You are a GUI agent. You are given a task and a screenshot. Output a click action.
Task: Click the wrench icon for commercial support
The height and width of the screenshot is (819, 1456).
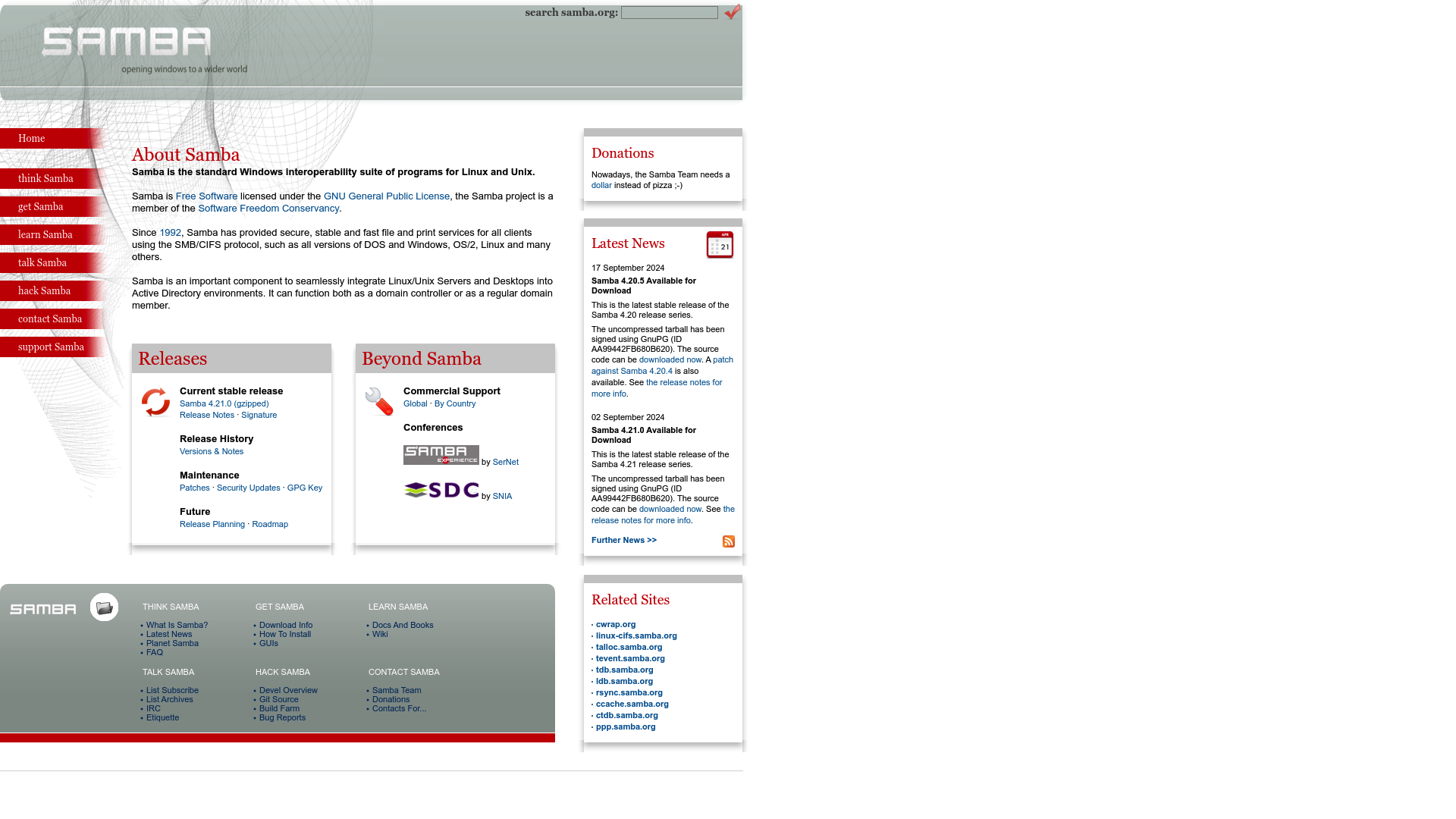380,400
